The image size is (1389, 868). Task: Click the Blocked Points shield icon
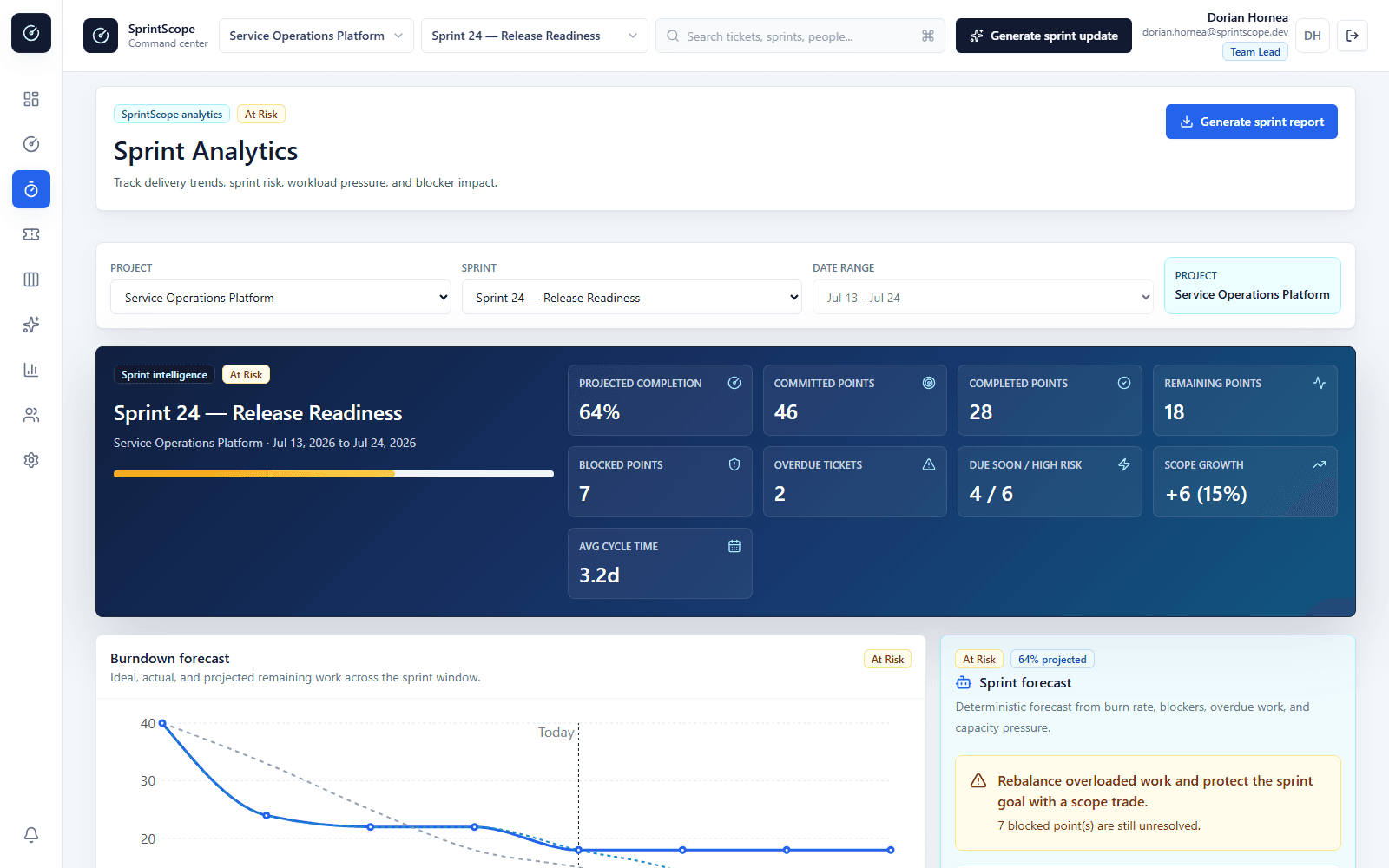734,464
